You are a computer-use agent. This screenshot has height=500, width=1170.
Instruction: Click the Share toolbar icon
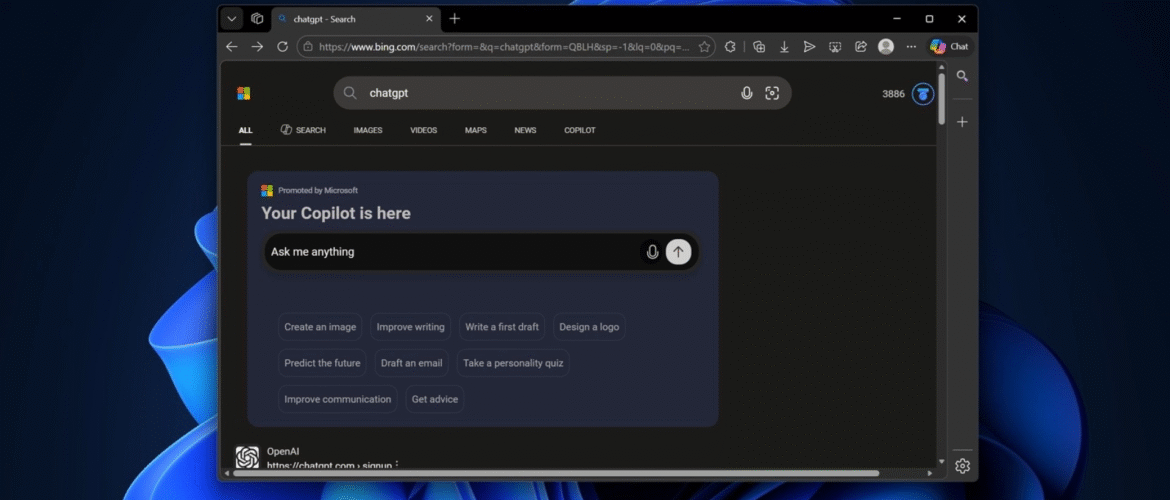pyautogui.click(x=860, y=46)
